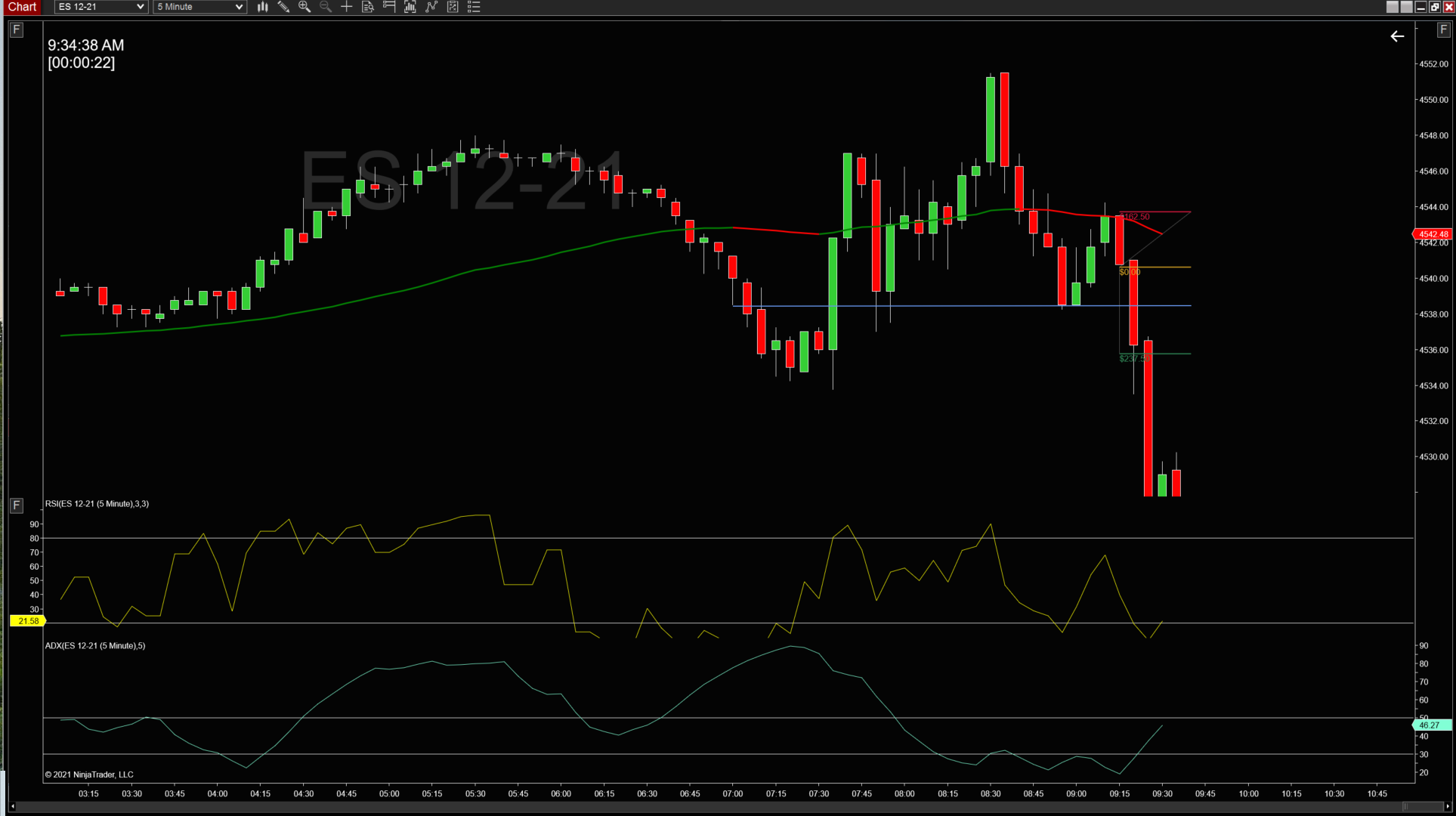
Task: Click the $237.50 profit target label
Action: (x=1134, y=359)
